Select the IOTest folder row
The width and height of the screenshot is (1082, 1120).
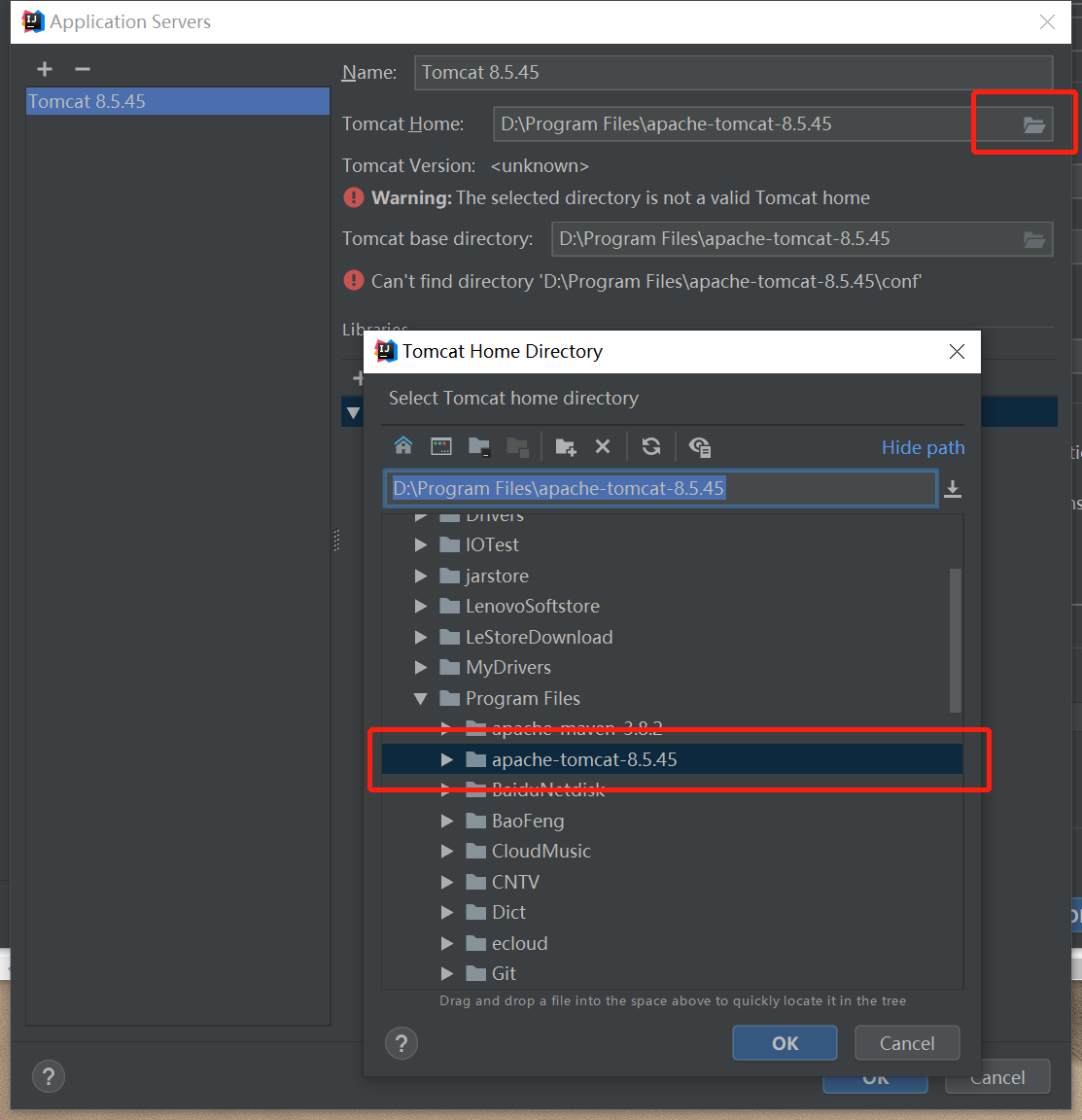coord(672,545)
